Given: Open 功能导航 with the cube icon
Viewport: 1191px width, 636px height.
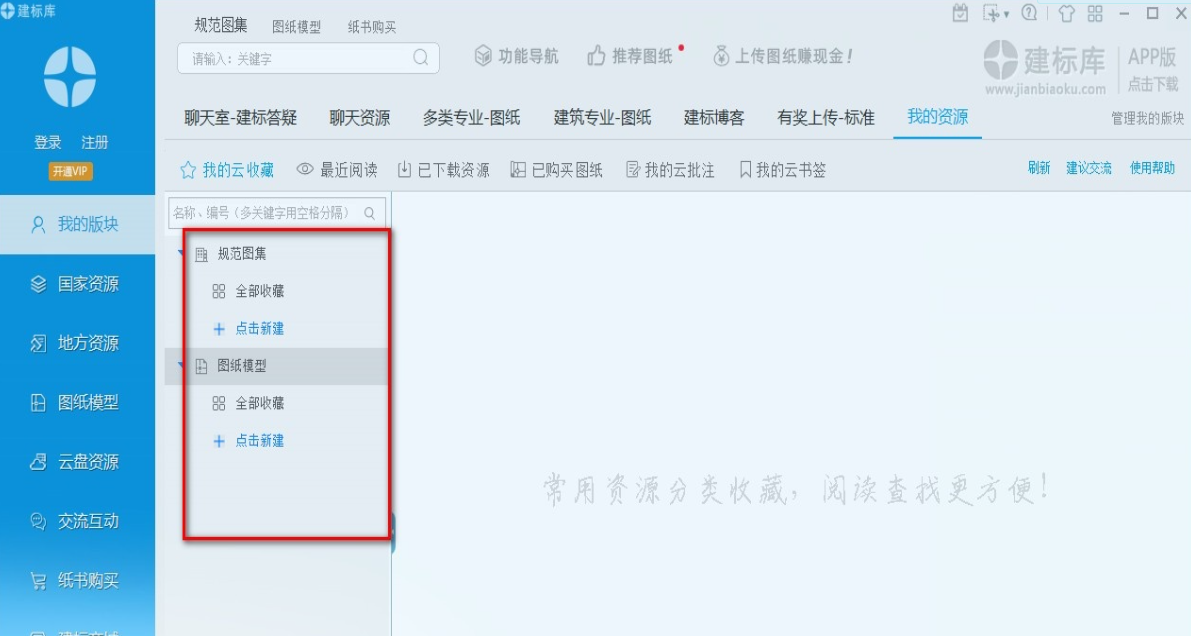Looking at the screenshot, I should tap(517, 55).
